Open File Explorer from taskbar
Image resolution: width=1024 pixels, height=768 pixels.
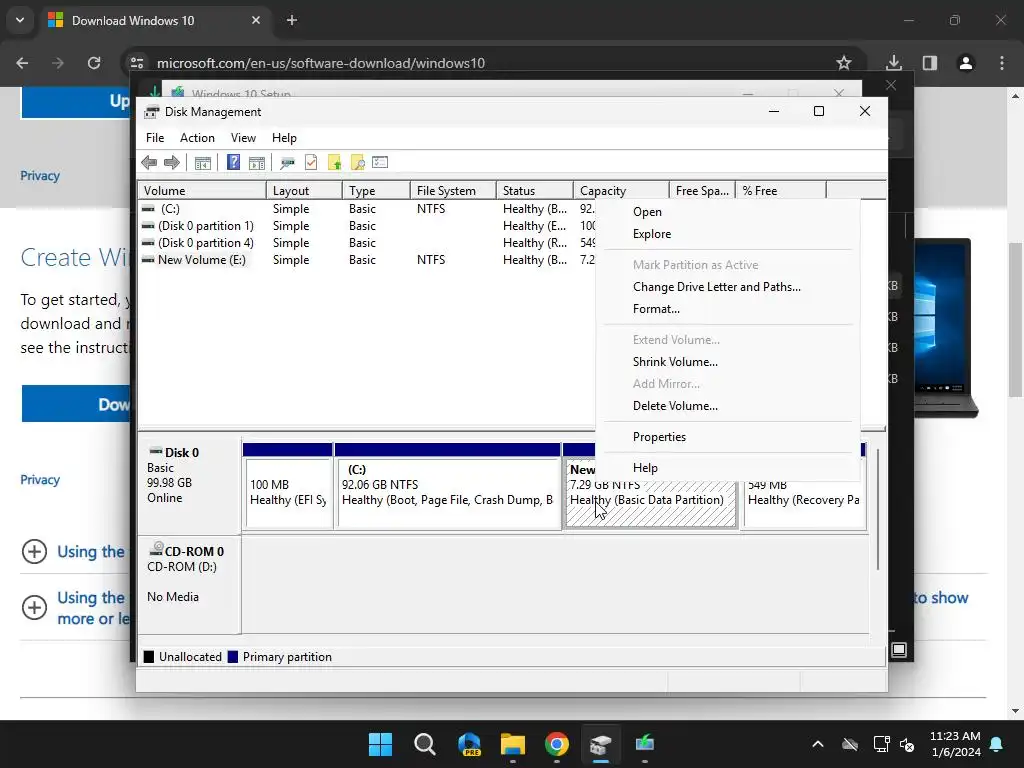513,744
